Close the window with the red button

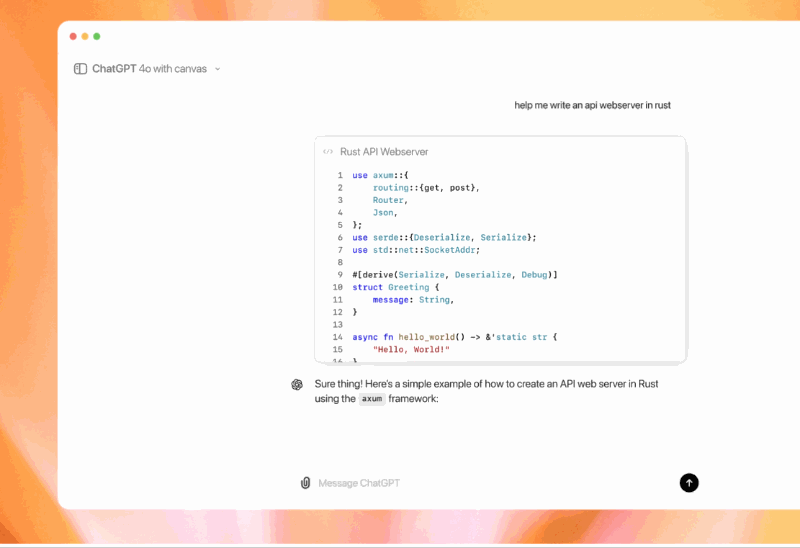click(73, 36)
